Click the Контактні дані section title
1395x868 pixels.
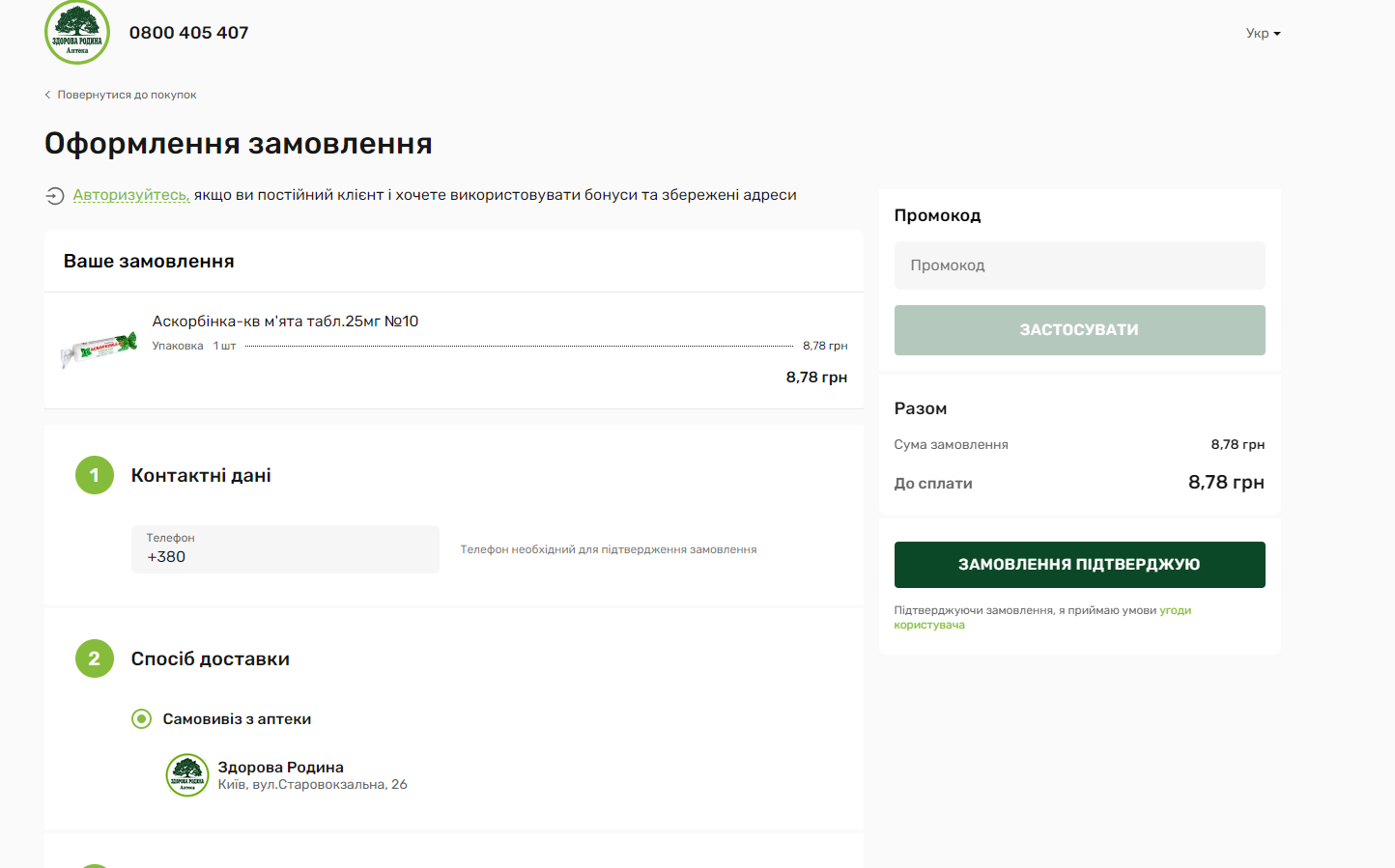point(201,474)
